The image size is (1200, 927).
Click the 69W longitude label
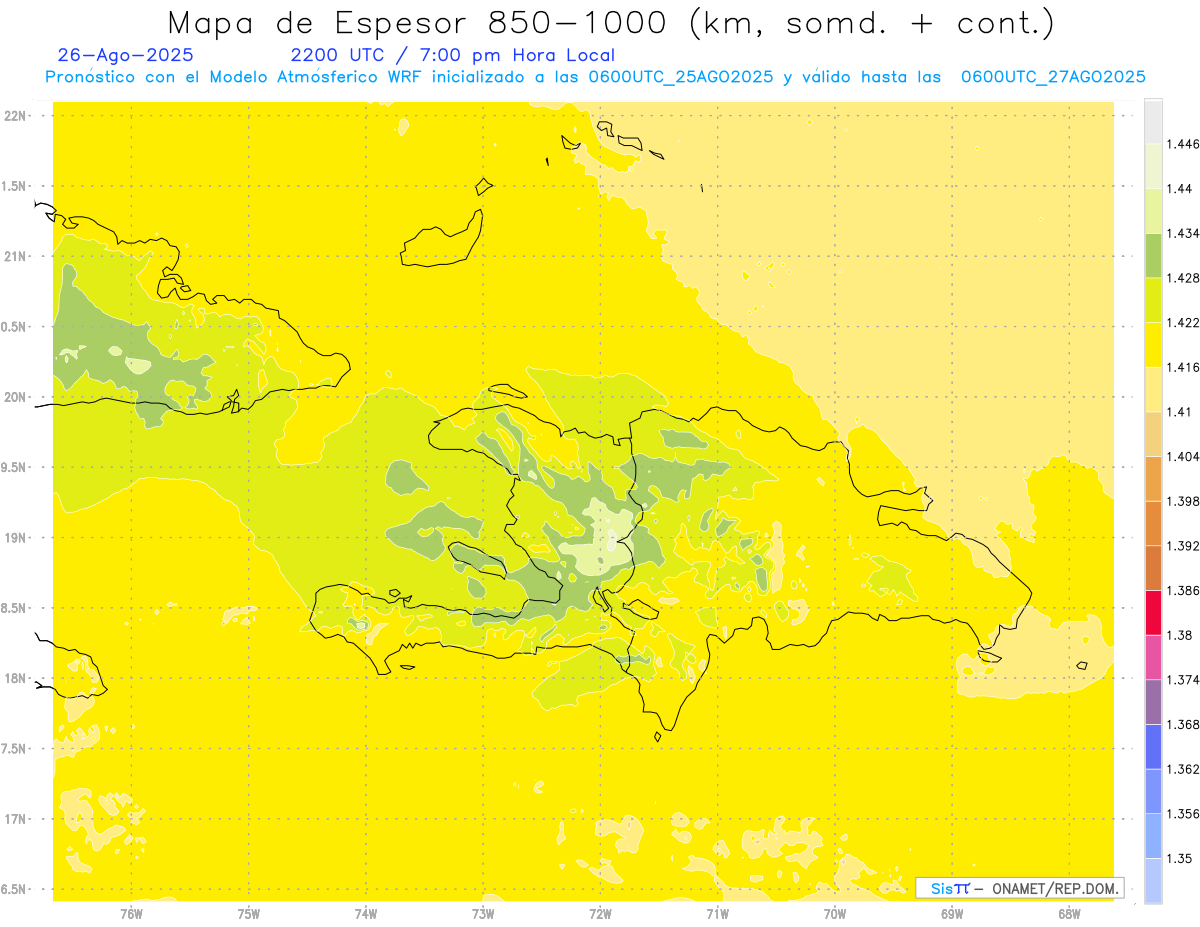pos(952,913)
